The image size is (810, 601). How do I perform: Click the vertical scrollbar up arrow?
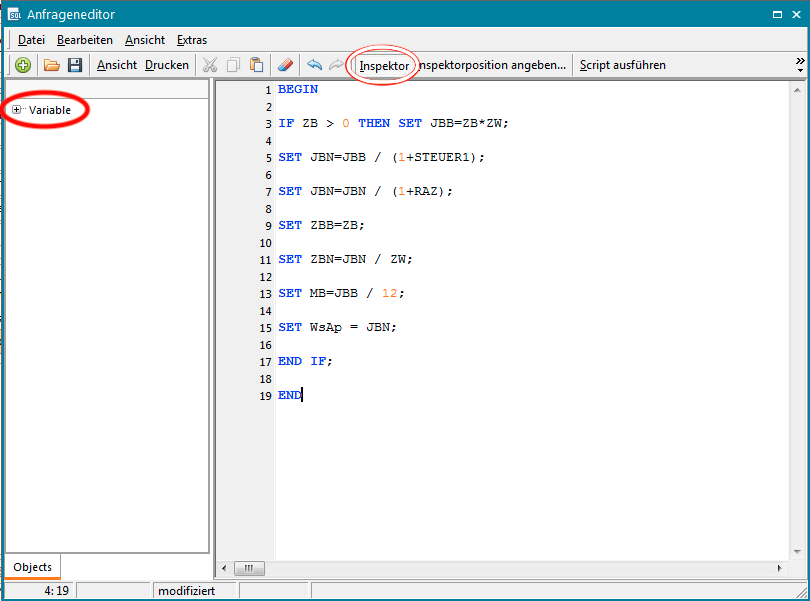(797, 90)
